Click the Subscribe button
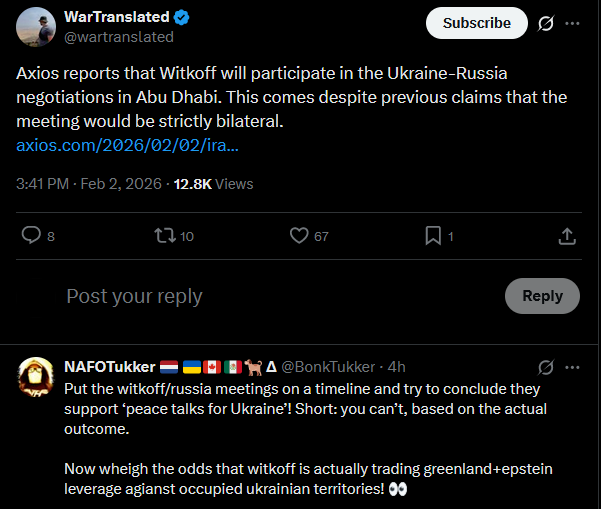This screenshot has height=509, width=601. pos(476,23)
